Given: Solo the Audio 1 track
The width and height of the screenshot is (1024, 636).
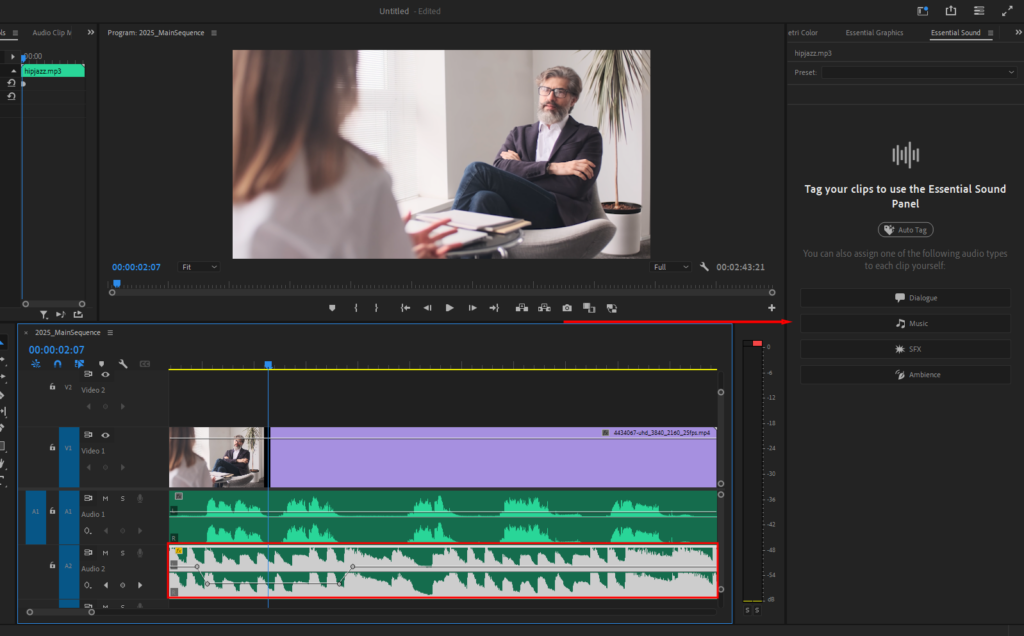Looking at the screenshot, I should click(x=122, y=498).
